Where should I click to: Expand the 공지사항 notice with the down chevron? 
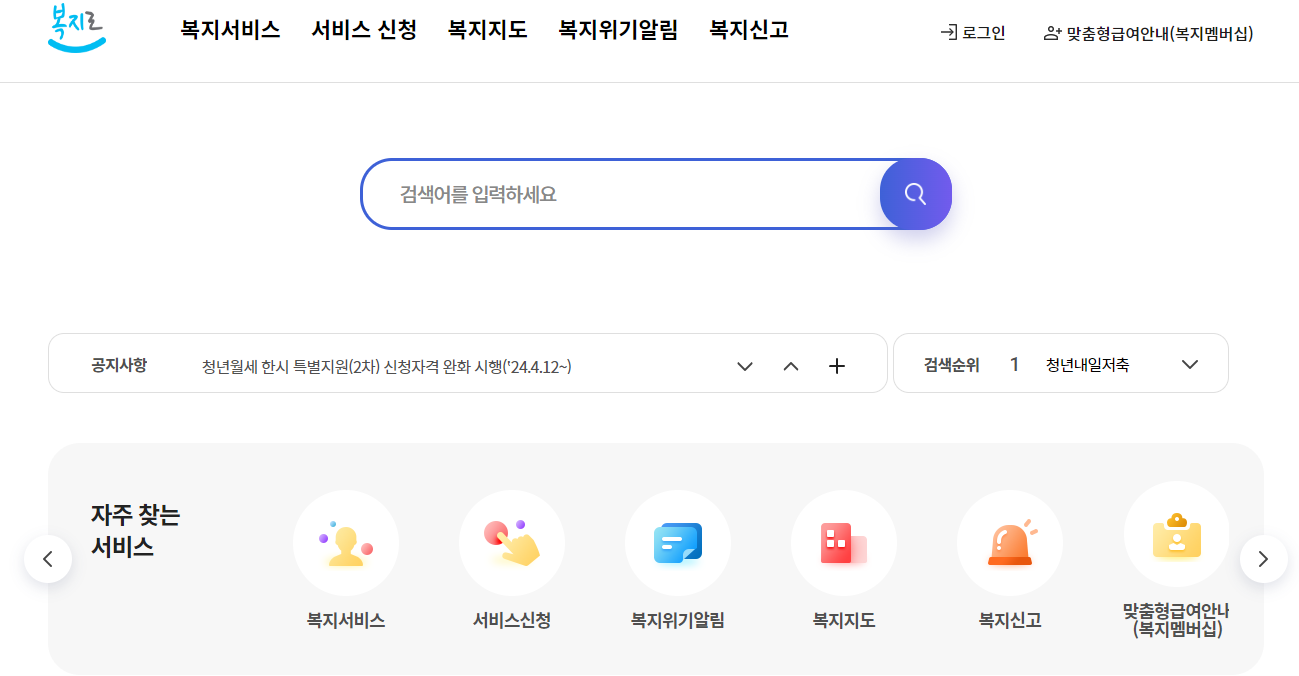744,366
